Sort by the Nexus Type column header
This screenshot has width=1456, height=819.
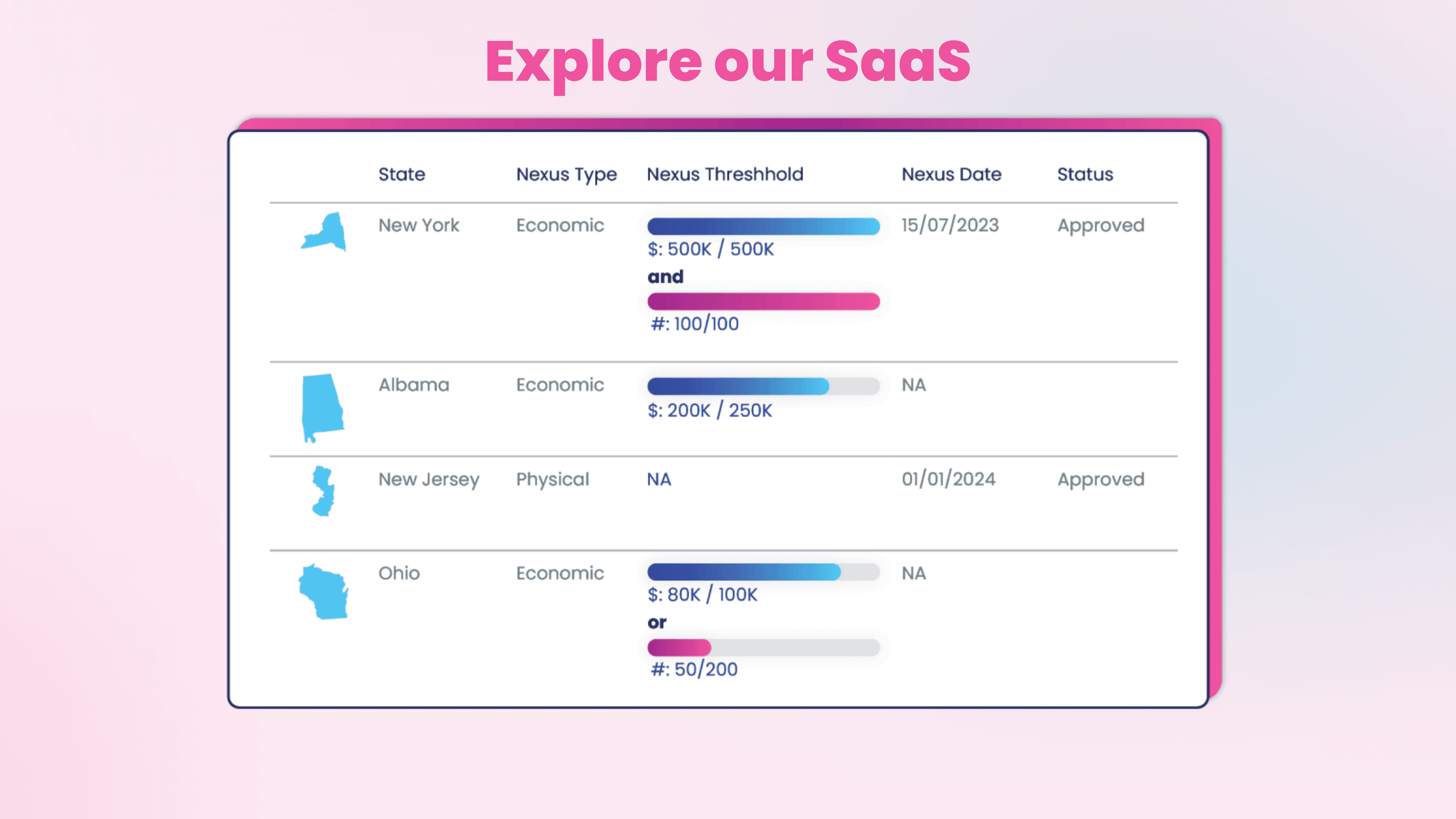566,174
